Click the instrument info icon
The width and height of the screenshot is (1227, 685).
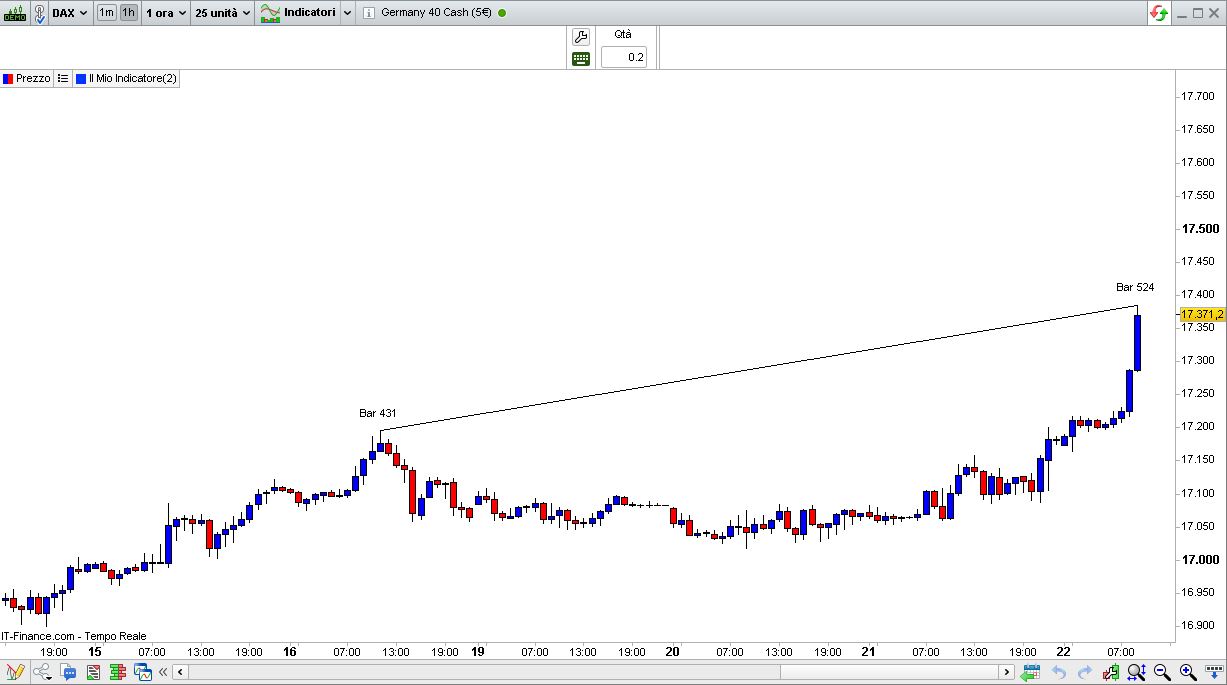pyautogui.click(x=369, y=13)
